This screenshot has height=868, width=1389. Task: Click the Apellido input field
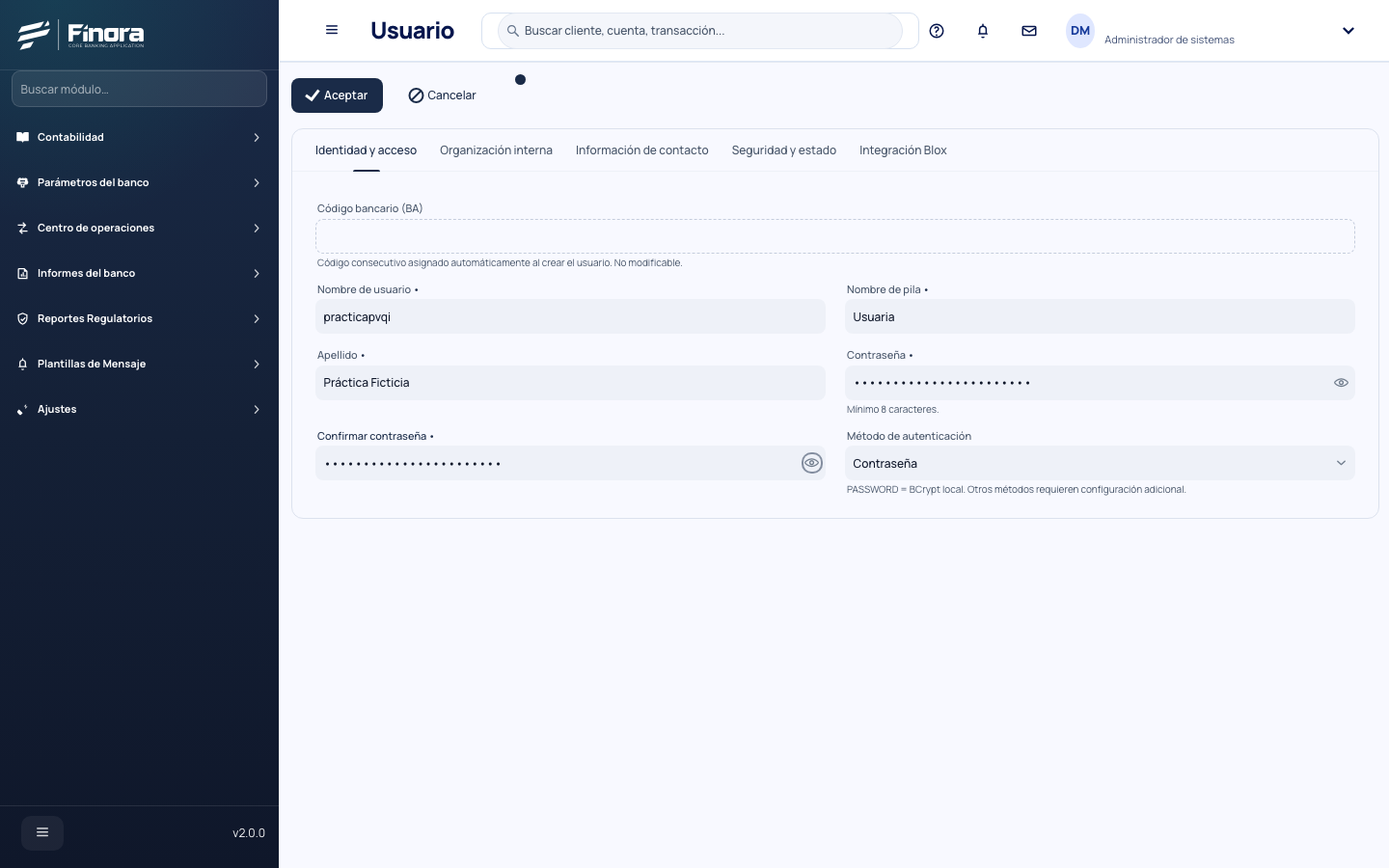[x=570, y=383]
